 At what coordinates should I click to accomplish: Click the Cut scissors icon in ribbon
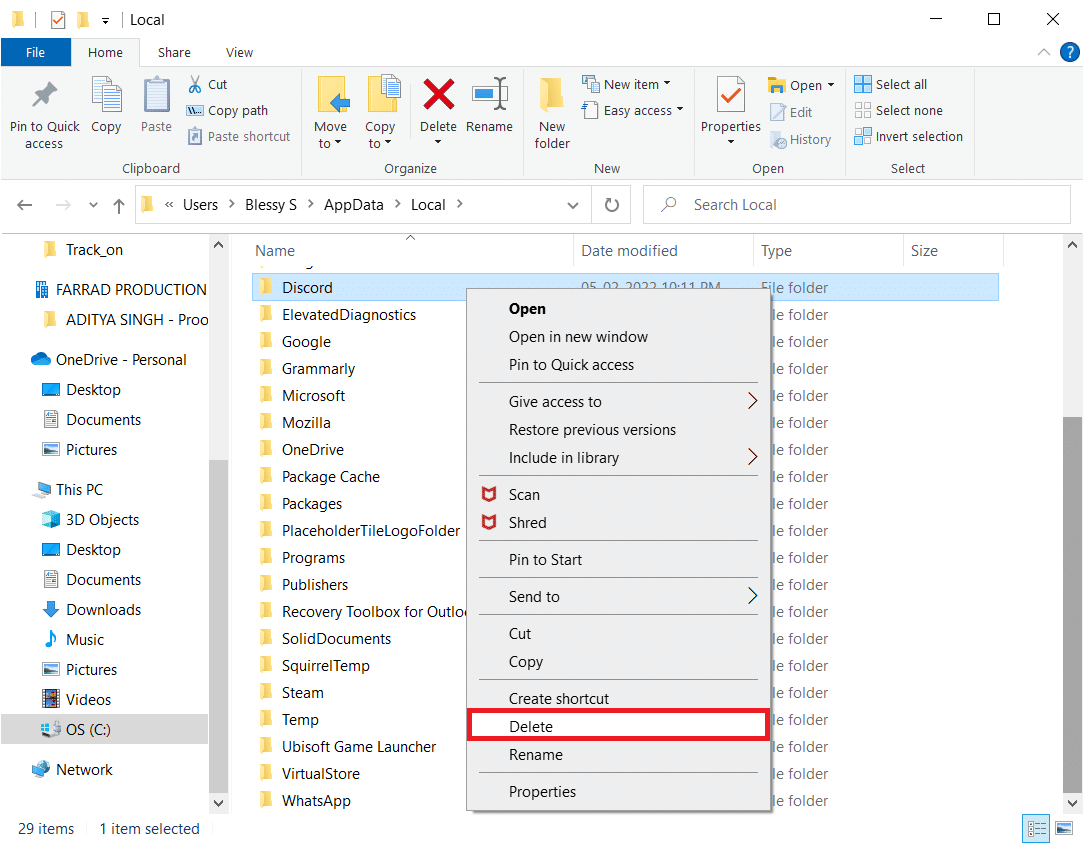pos(195,84)
